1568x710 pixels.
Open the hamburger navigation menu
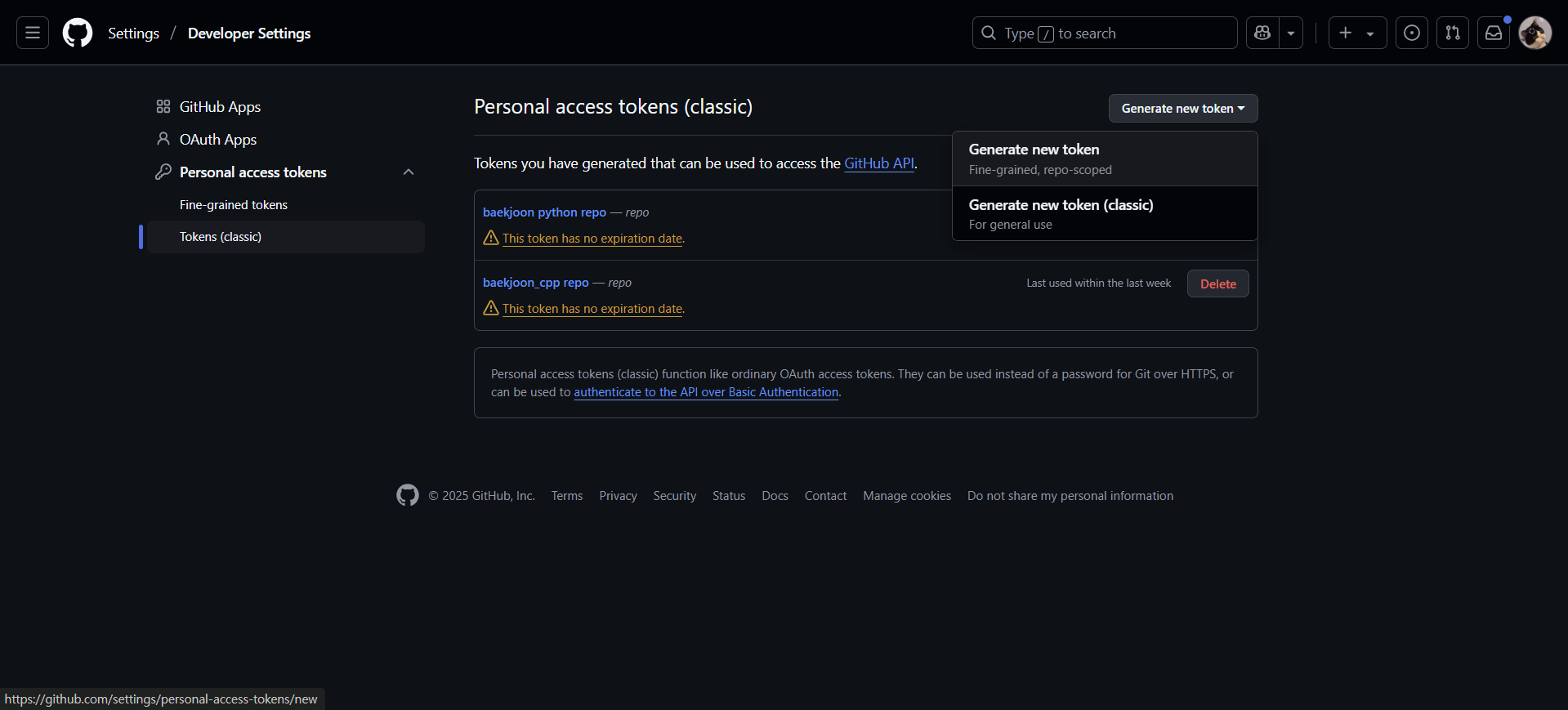[33, 33]
